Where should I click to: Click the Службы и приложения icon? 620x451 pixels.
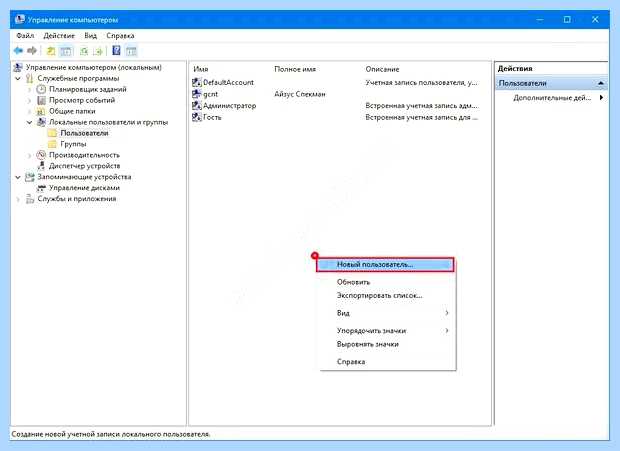(x=30, y=199)
